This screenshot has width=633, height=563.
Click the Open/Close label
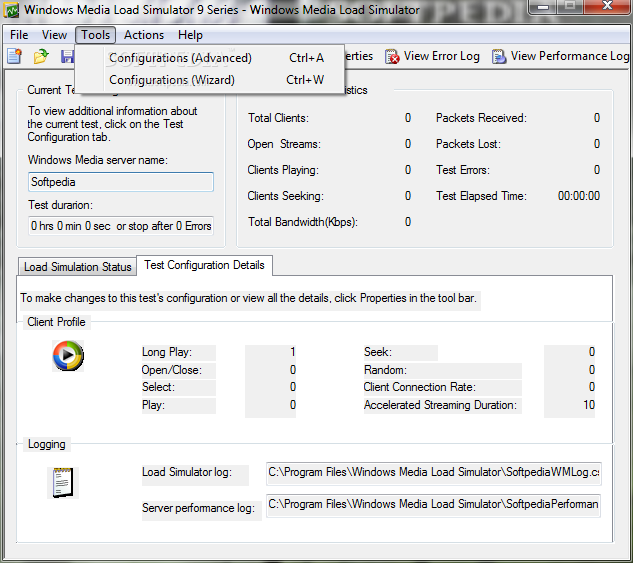coord(172,370)
